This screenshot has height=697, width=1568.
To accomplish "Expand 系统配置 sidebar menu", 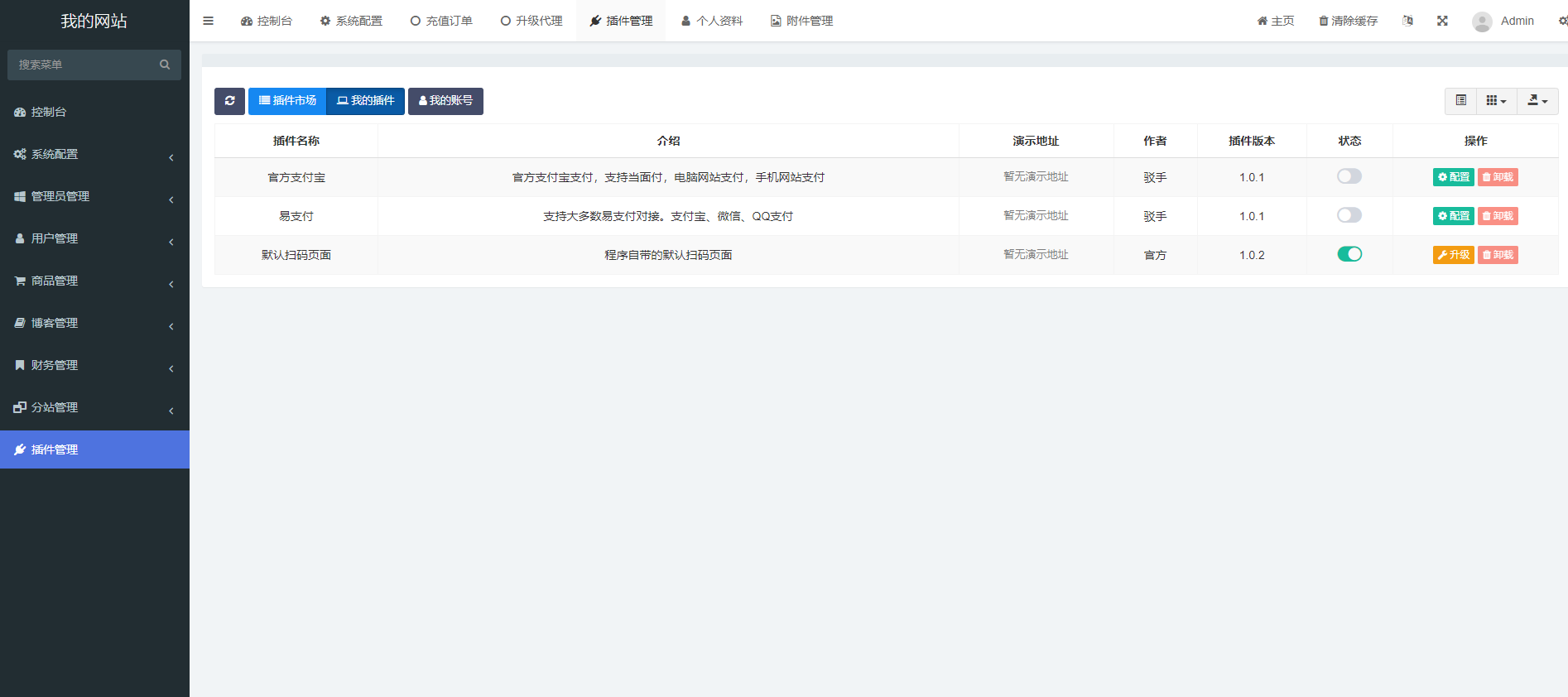I will click(x=94, y=154).
